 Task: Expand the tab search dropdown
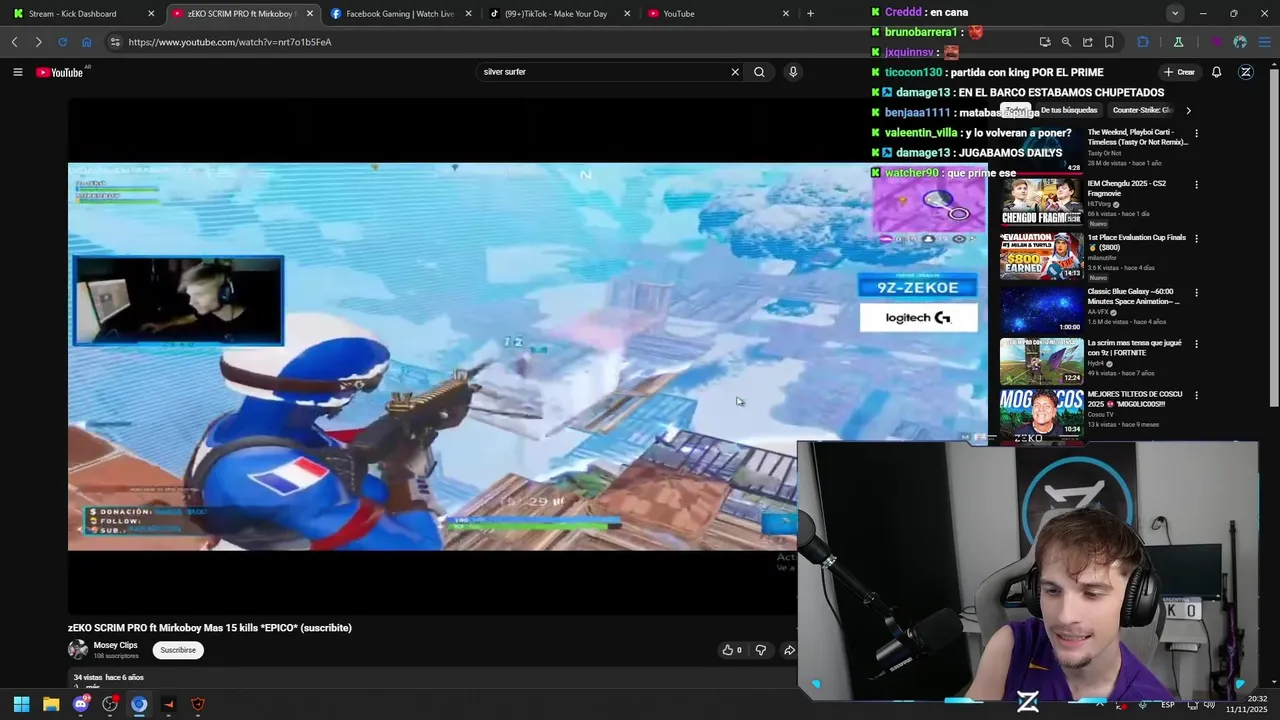(x=1175, y=13)
